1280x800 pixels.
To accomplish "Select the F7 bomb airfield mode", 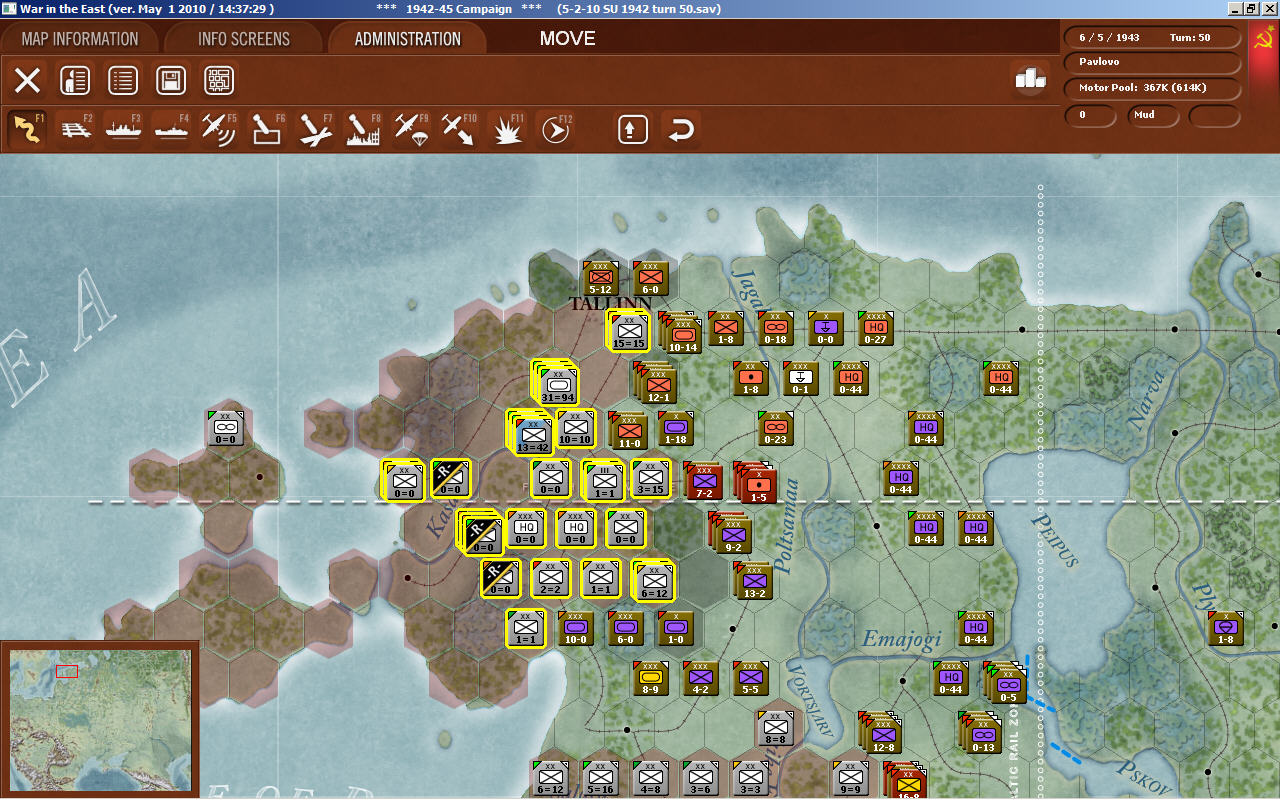I will (315, 129).
